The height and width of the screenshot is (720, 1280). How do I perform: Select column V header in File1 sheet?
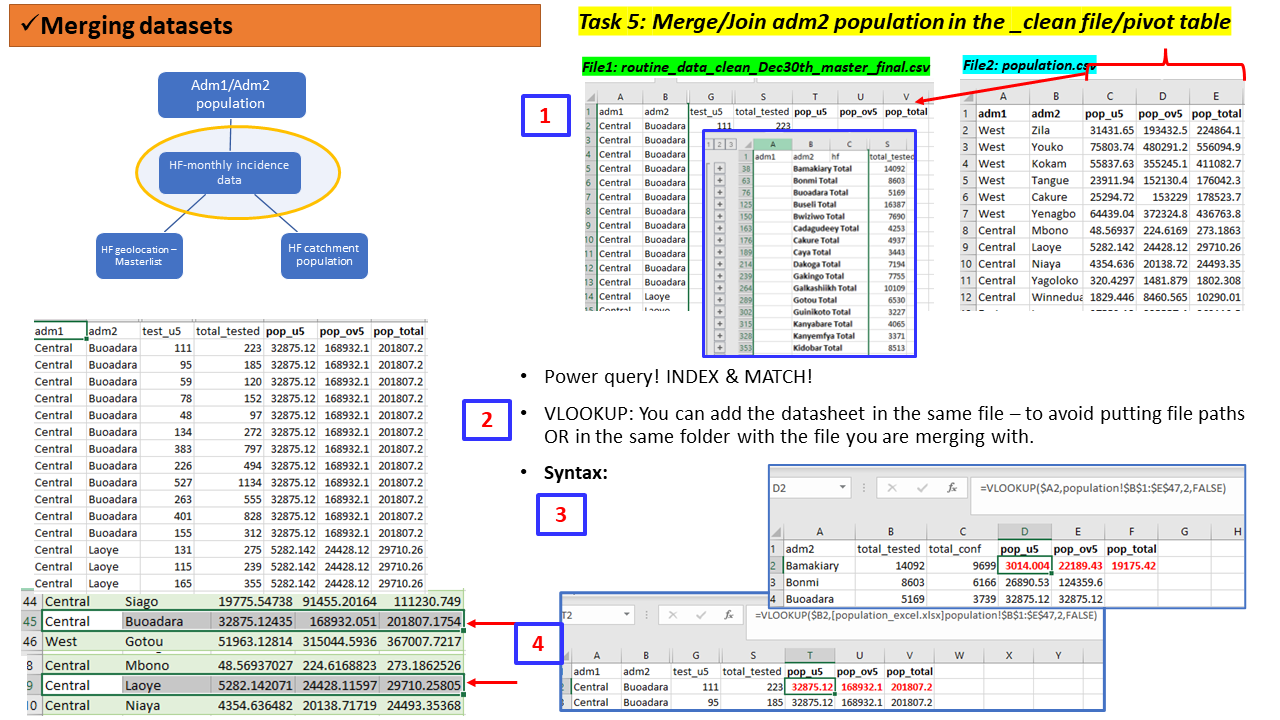click(905, 96)
